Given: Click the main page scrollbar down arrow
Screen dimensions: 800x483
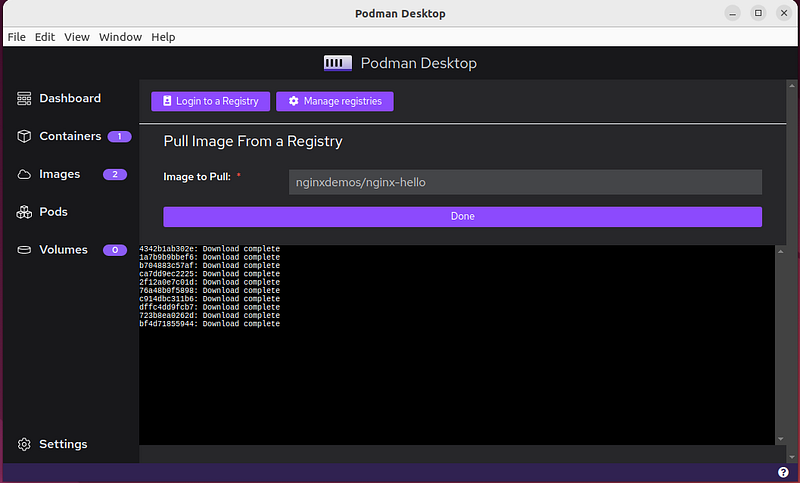Looking at the screenshot, I should (x=792, y=457).
